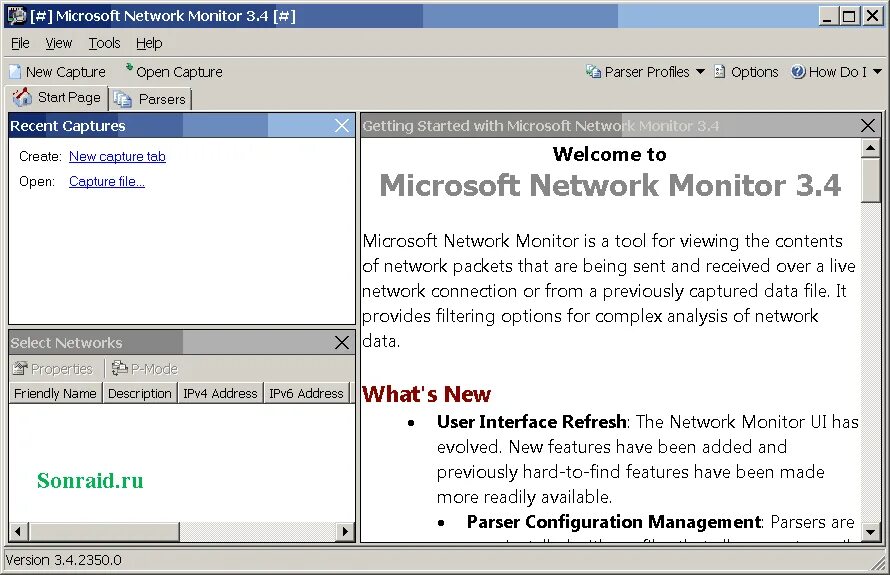The image size is (890, 575).
Task: Click the What's New heading
Action: point(426,394)
